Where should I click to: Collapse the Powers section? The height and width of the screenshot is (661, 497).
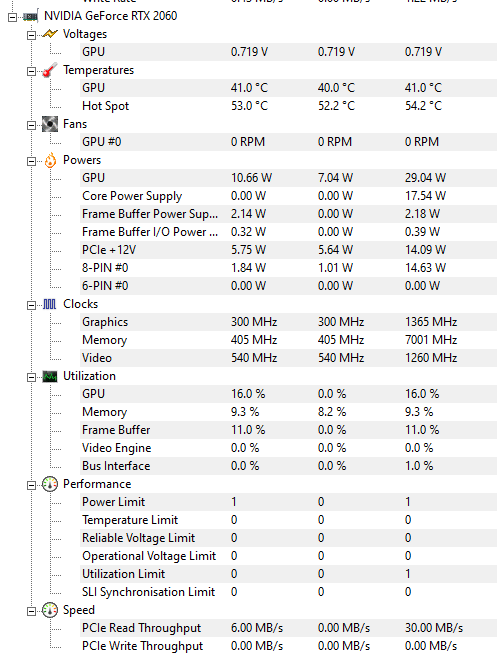pos(31,161)
